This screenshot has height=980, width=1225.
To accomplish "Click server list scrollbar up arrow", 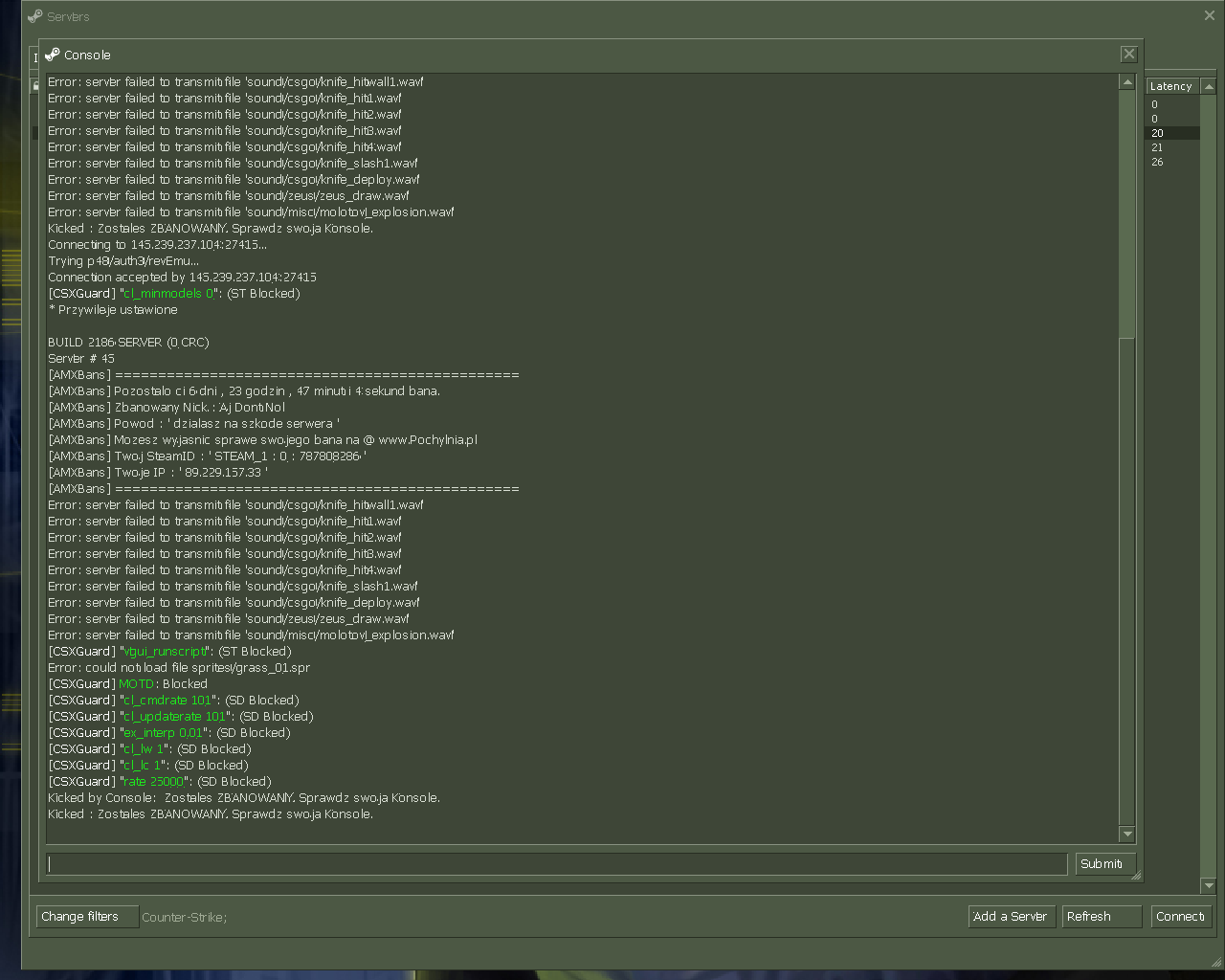I will pos(1209,87).
